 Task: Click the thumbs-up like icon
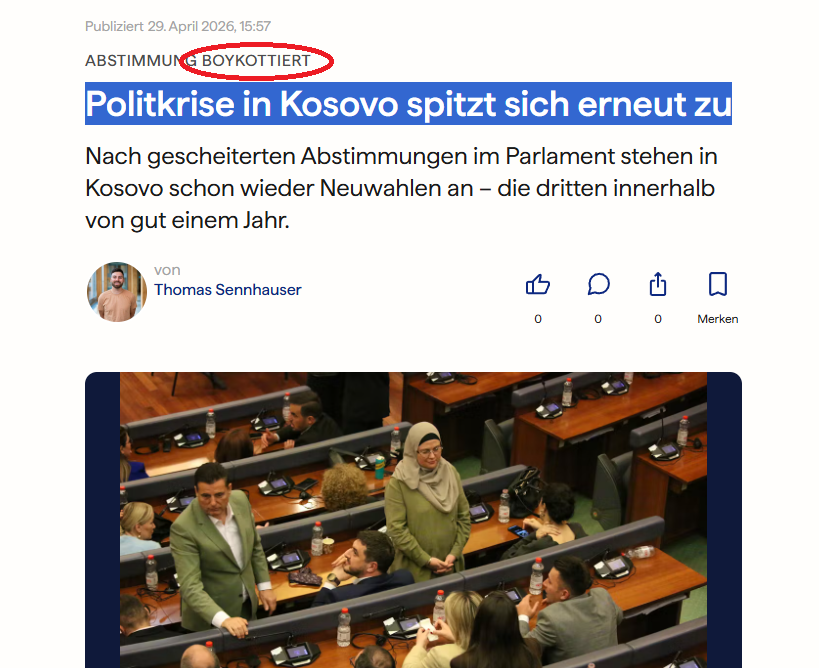(x=537, y=285)
